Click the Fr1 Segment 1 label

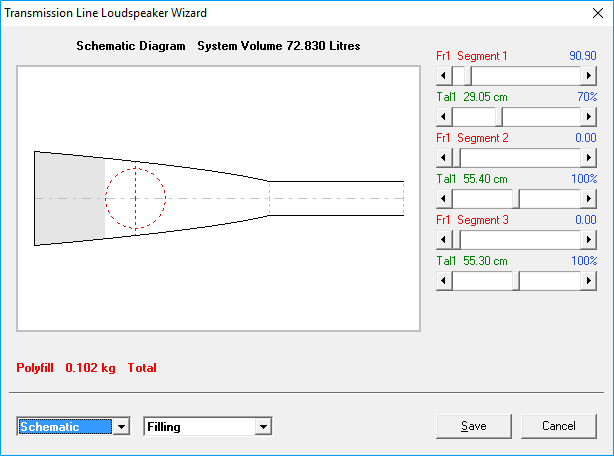pos(472,56)
